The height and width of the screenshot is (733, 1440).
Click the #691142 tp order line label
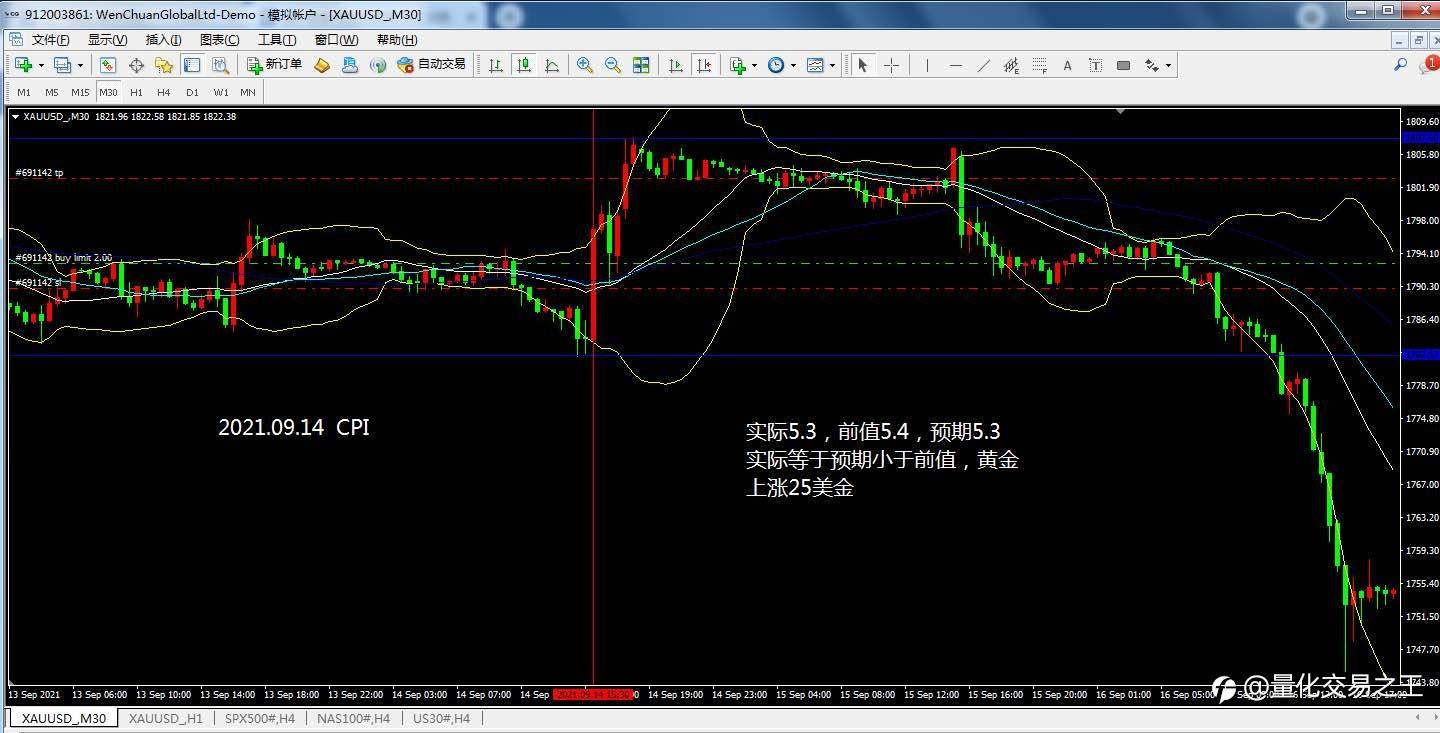pyautogui.click(x=39, y=173)
